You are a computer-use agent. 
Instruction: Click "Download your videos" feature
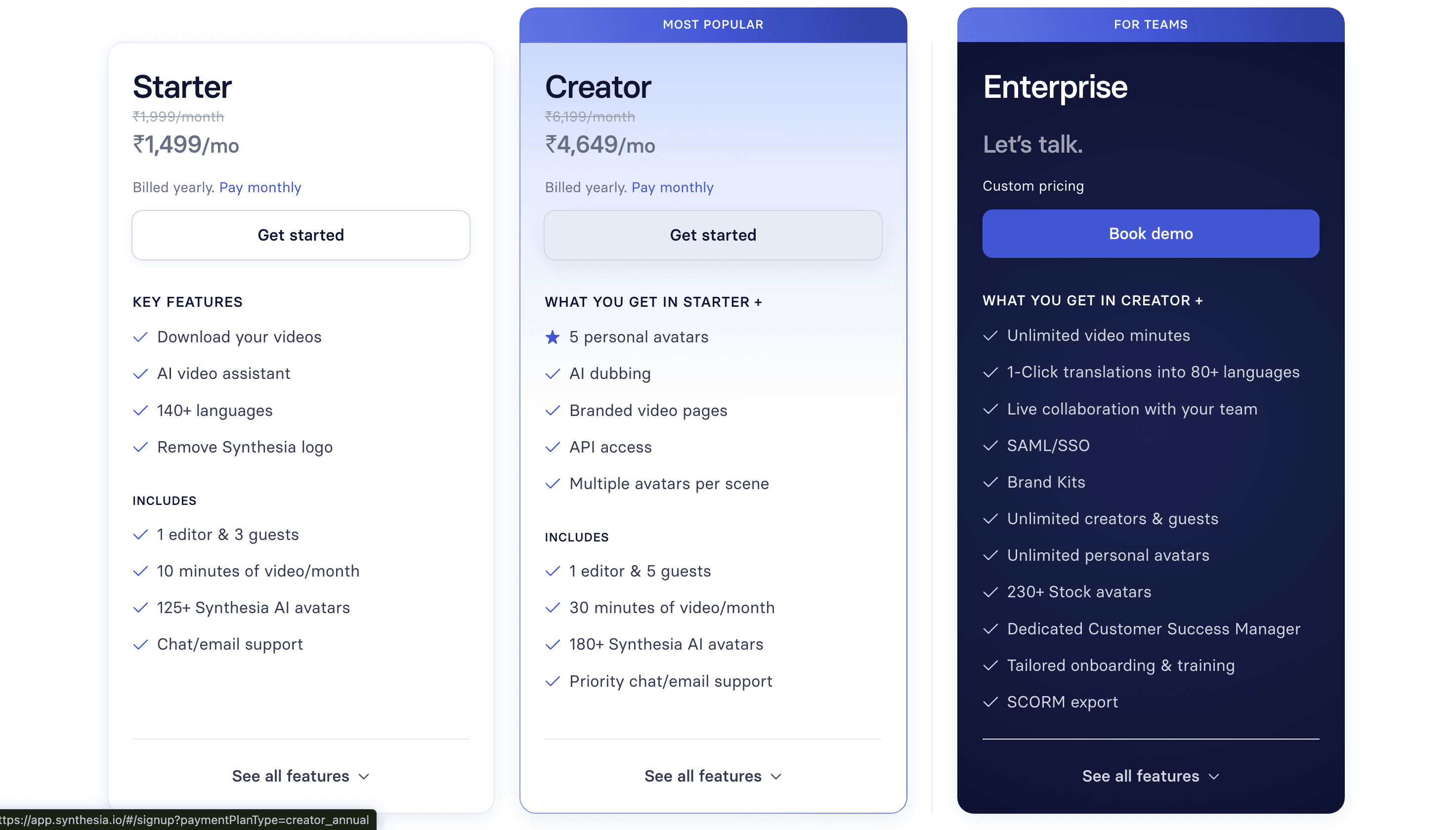239,337
